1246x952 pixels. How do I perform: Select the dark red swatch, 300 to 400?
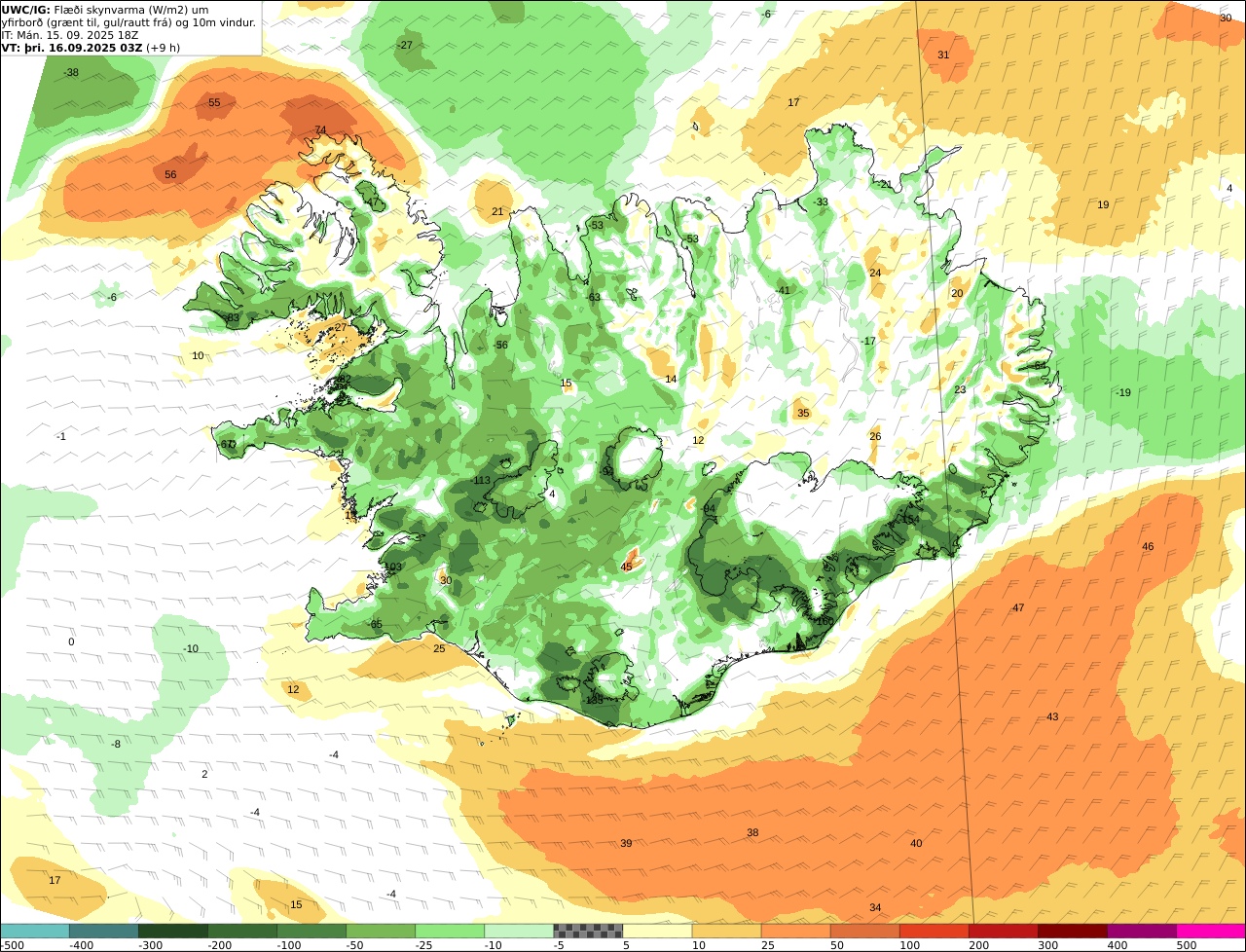coord(1073,931)
